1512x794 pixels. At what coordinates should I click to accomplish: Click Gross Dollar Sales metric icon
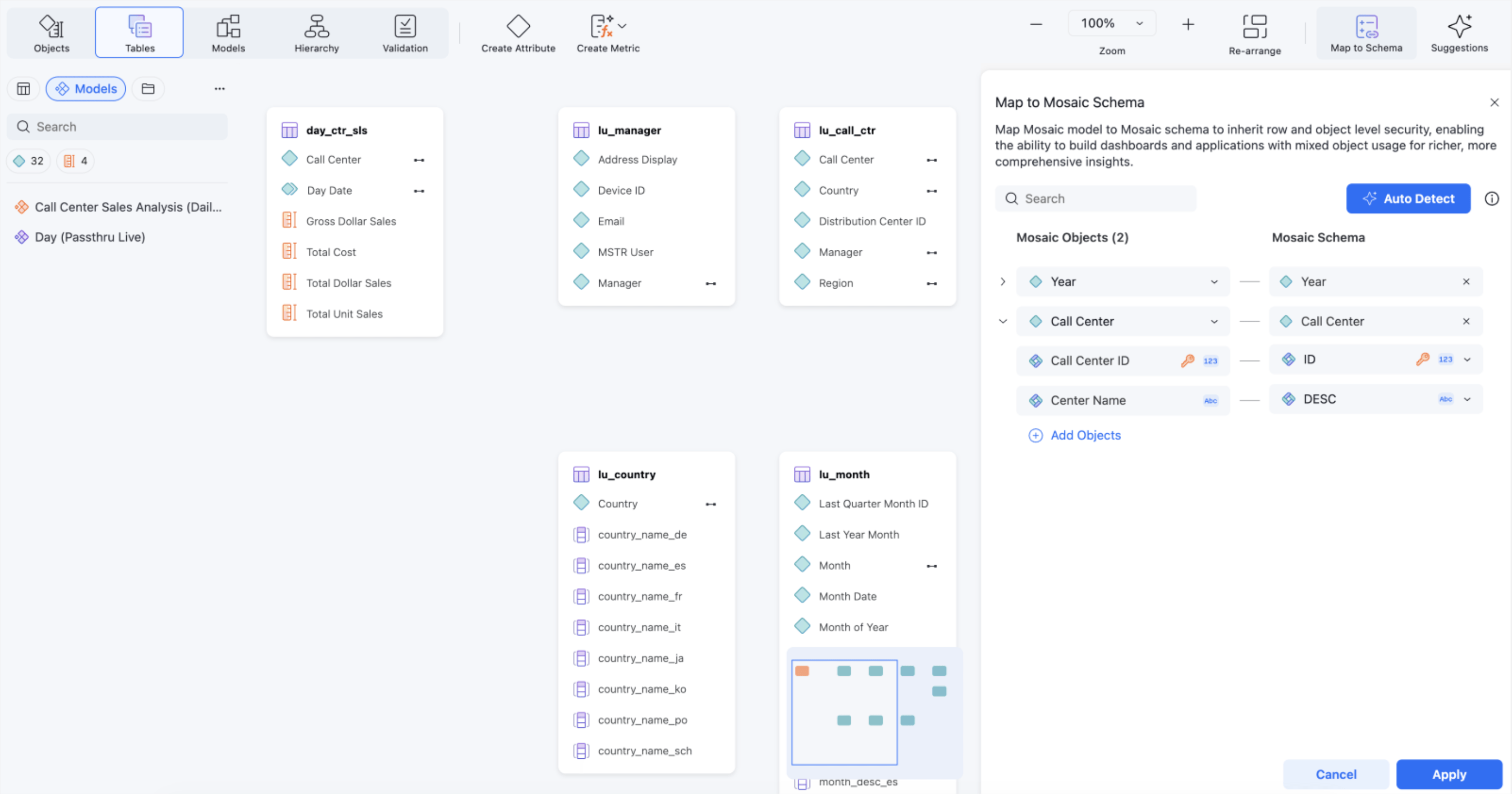(x=289, y=220)
